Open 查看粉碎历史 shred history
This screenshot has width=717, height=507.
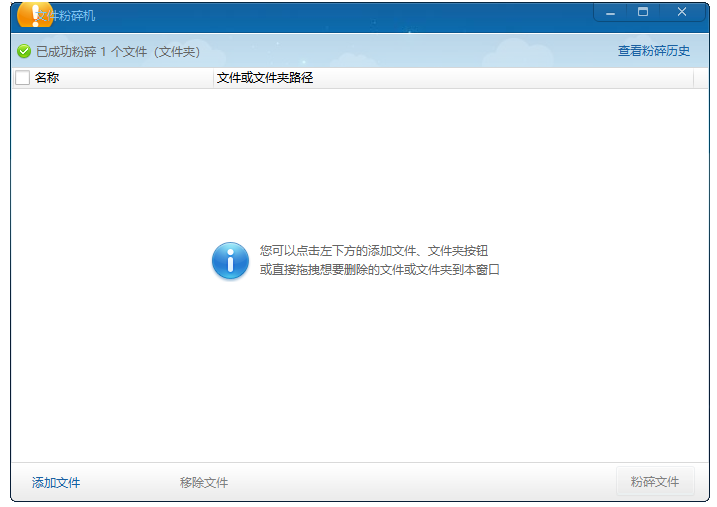click(x=653, y=51)
